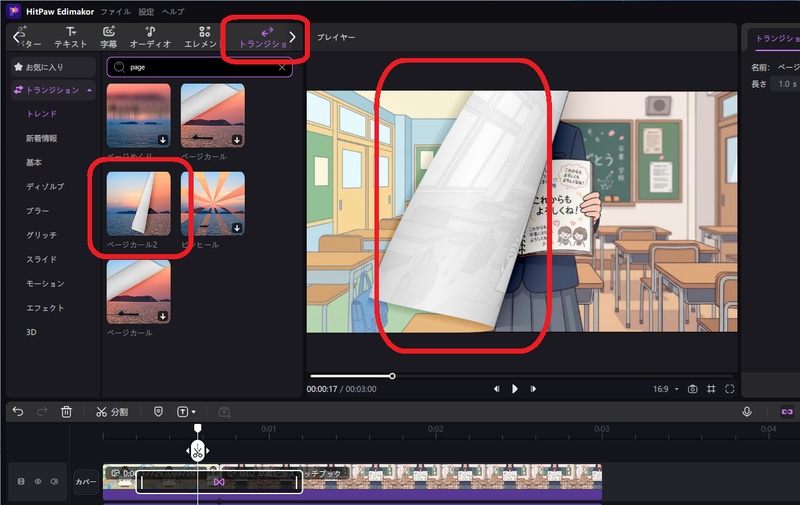800x505 pixels.
Task: Start voiceover recording with microphone icon
Action: point(747,412)
